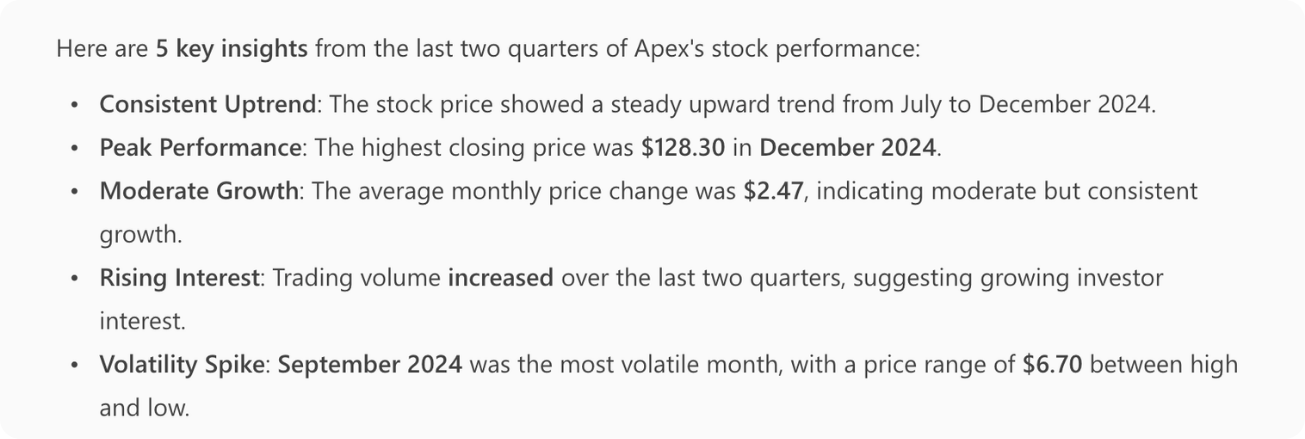Click the bullet before "Peak Performance"

click(x=73, y=148)
